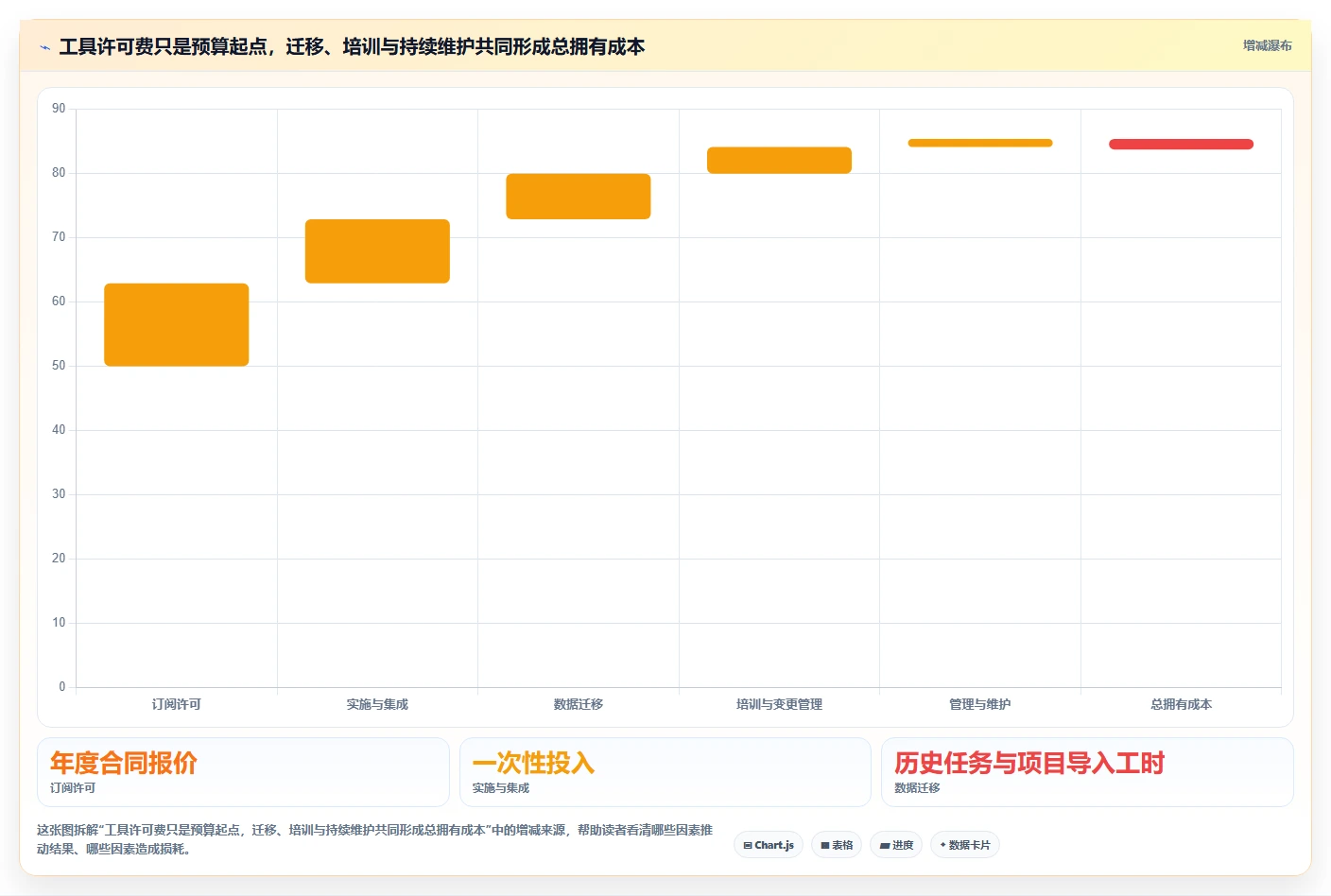Select the 表格 pill button
Image resolution: width=1331 pixels, height=896 pixels.
coord(837,845)
